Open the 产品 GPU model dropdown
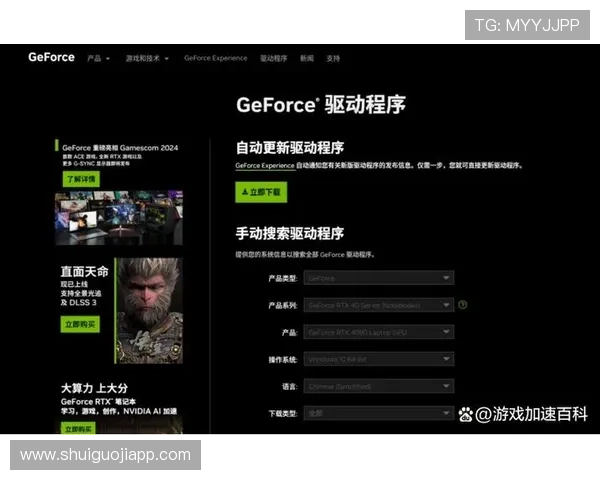 coord(379,332)
